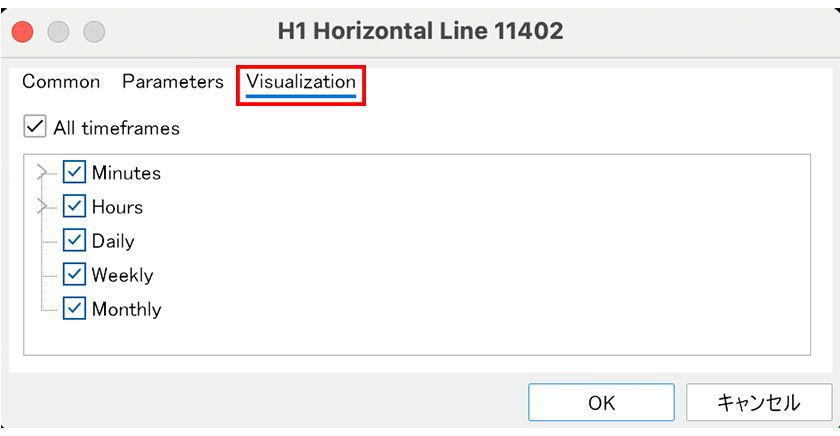
Task: Close the dialog with the red button
Action: (22, 32)
